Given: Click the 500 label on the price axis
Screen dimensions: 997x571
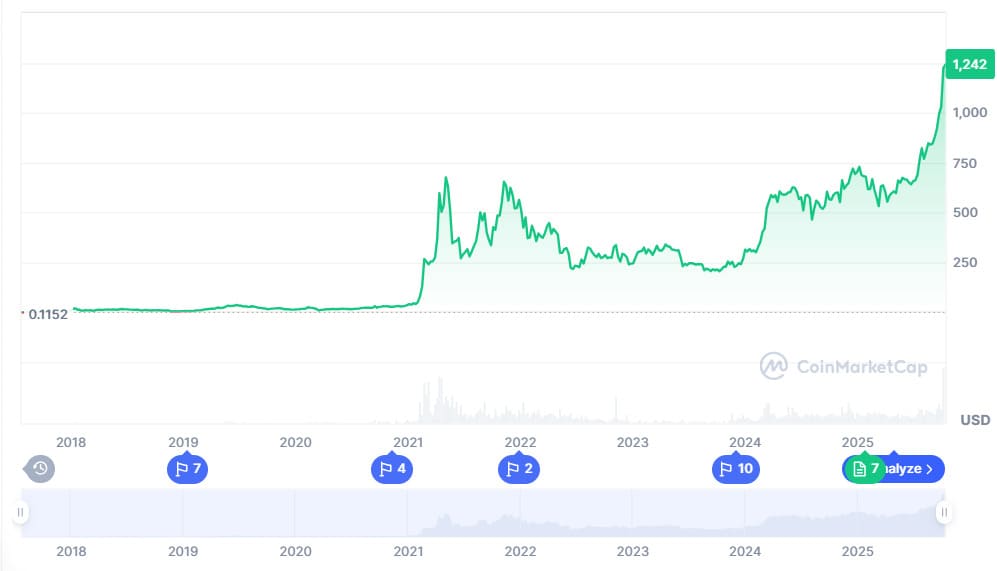Looking at the screenshot, I should click(x=966, y=212).
